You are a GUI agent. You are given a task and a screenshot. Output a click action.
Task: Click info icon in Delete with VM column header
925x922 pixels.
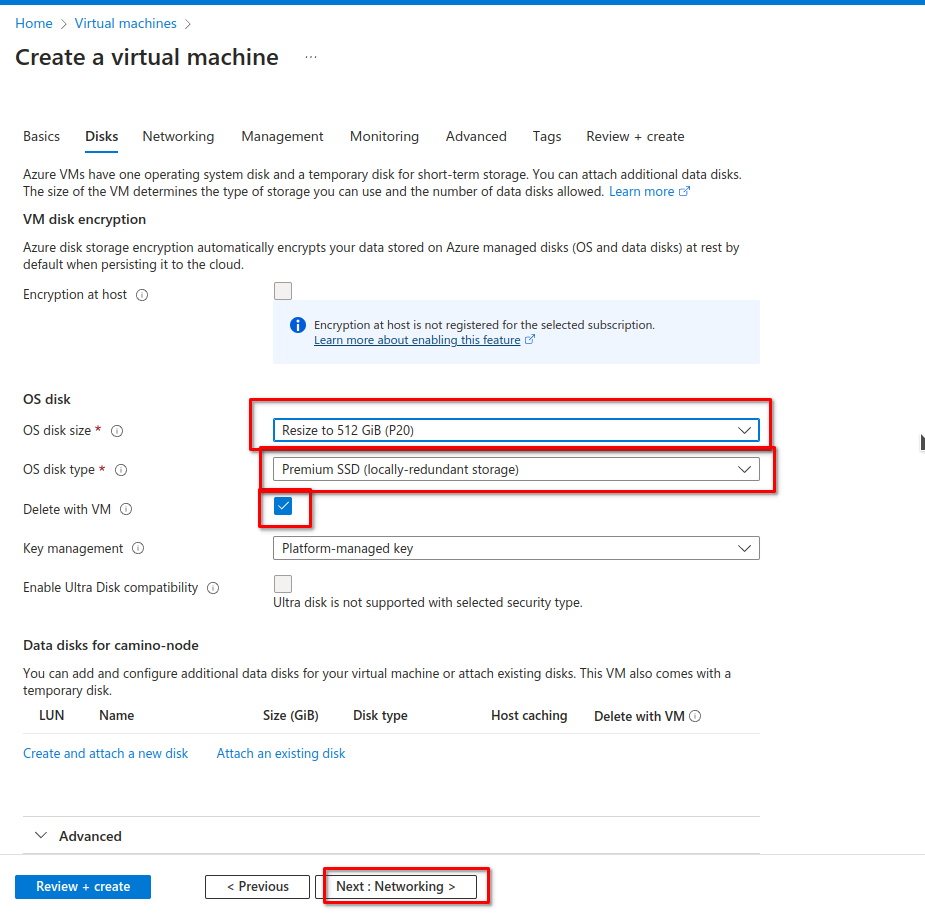tap(695, 716)
